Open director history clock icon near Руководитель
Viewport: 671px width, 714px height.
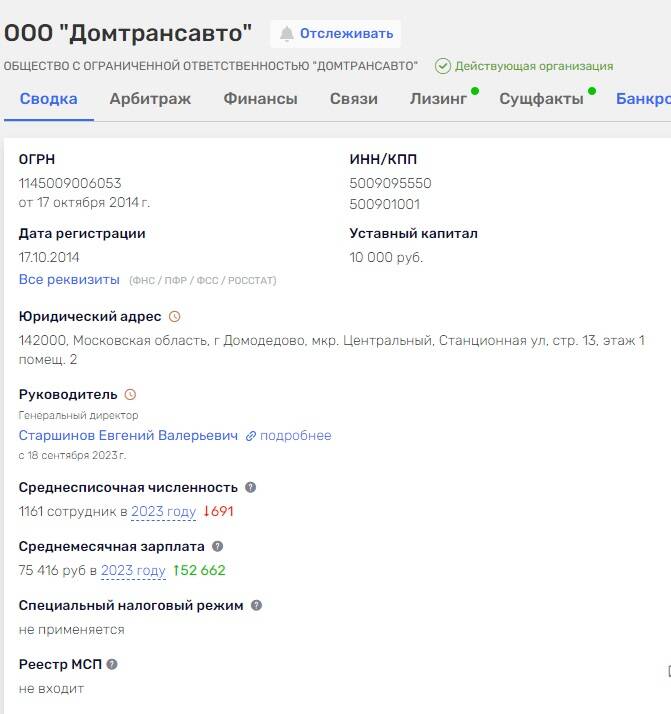click(130, 394)
